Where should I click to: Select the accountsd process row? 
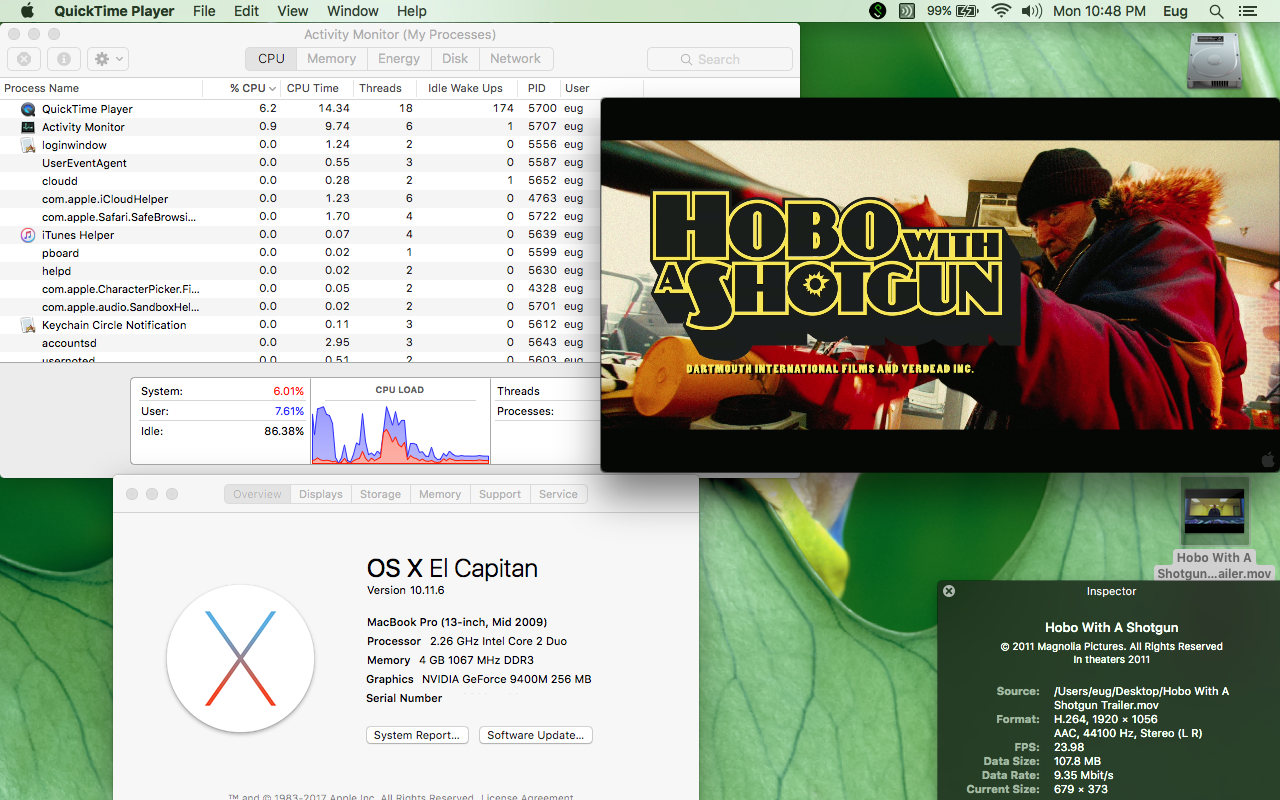(300, 343)
